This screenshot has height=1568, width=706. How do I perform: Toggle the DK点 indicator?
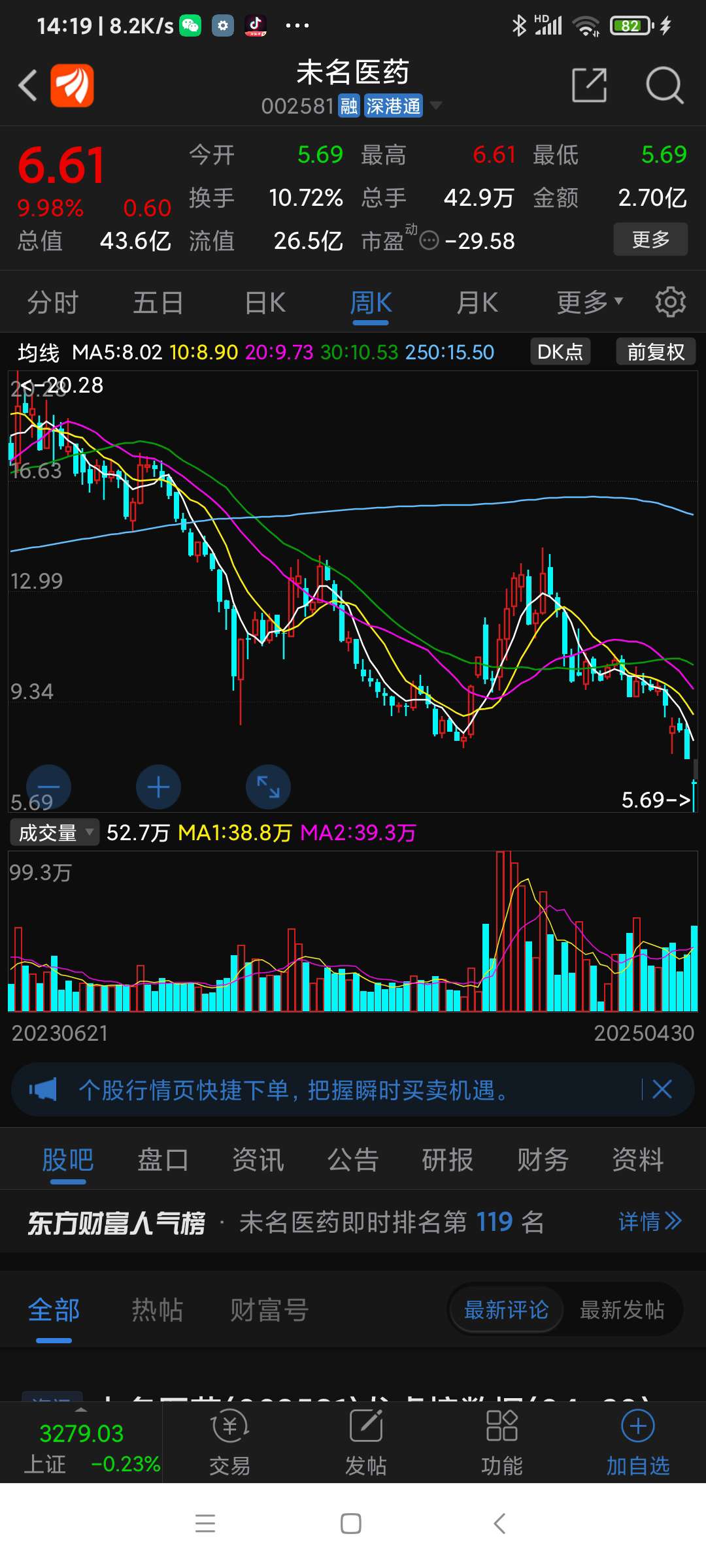pyautogui.click(x=560, y=351)
